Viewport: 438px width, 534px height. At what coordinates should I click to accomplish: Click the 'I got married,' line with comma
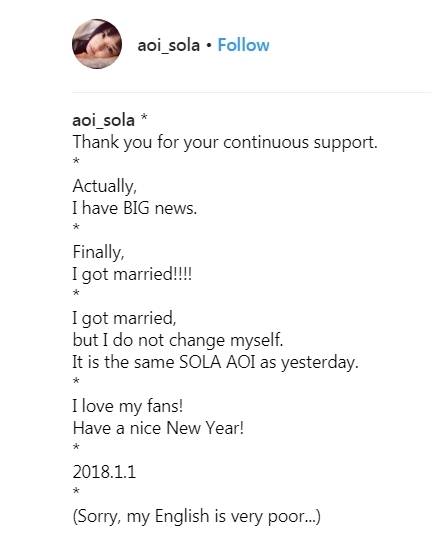coord(124,319)
